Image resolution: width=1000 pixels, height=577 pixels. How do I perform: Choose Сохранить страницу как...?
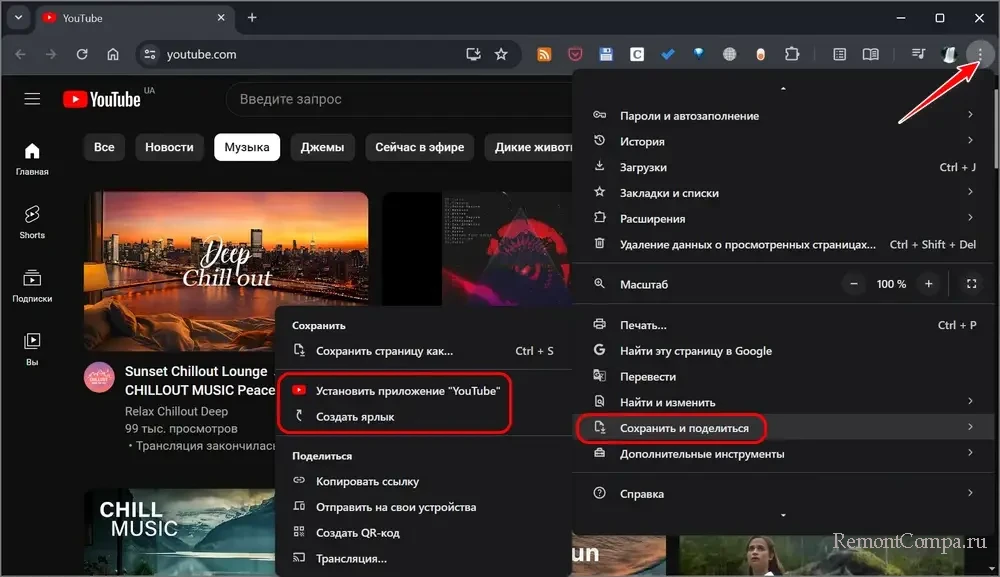pos(423,351)
